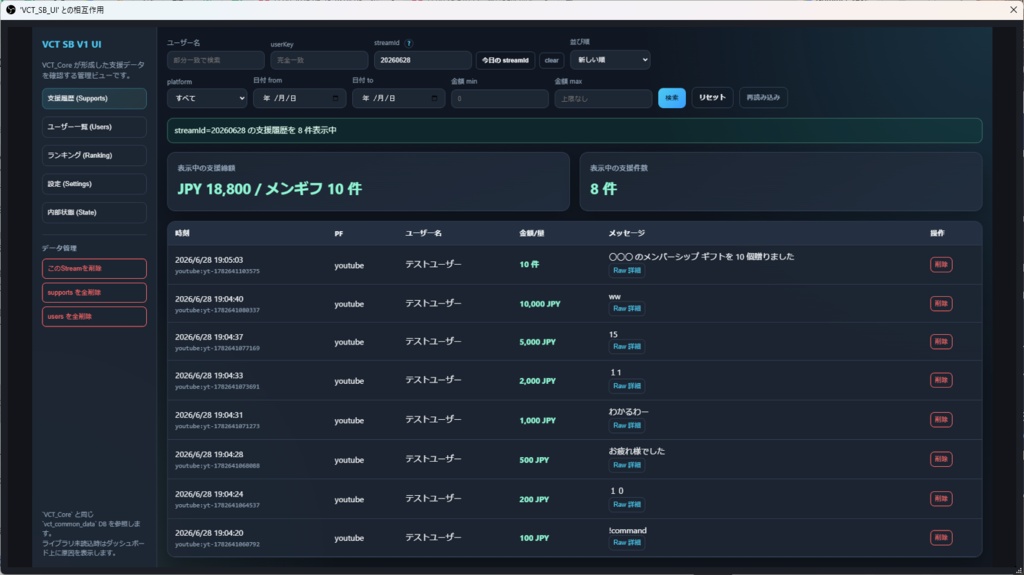Open ランキング (Ranking) view

click(94, 156)
